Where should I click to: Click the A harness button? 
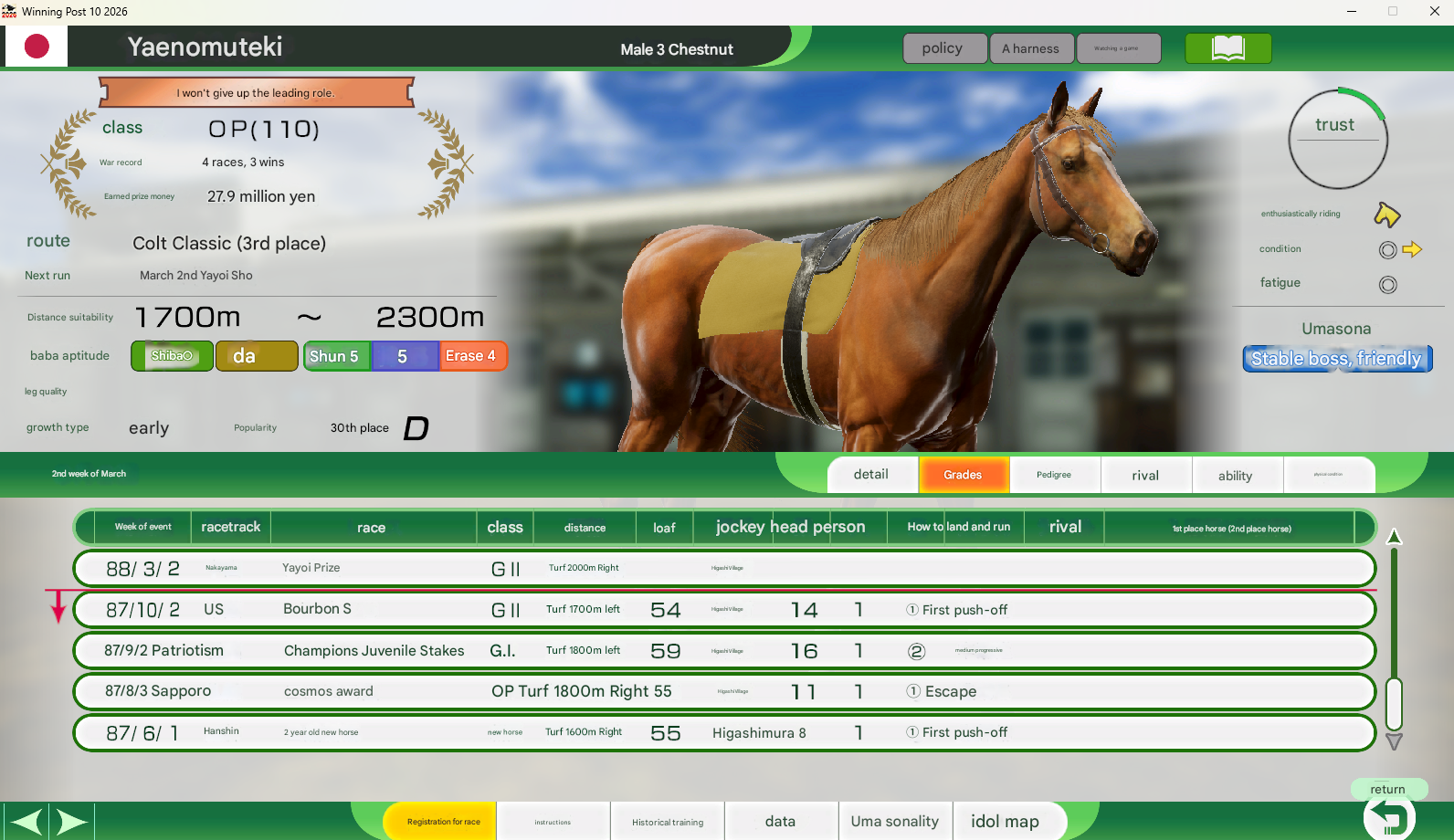coord(1031,48)
